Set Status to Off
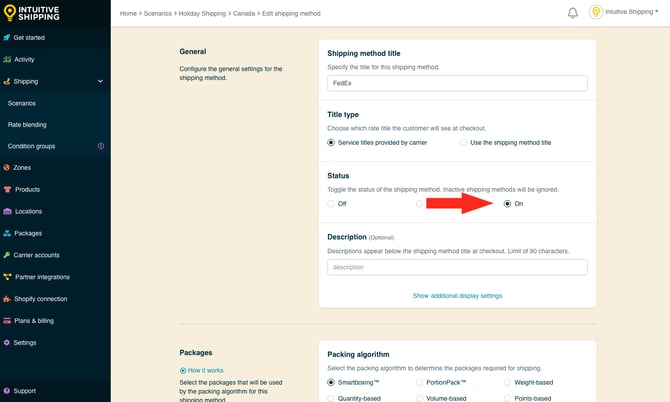 point(332,203)
